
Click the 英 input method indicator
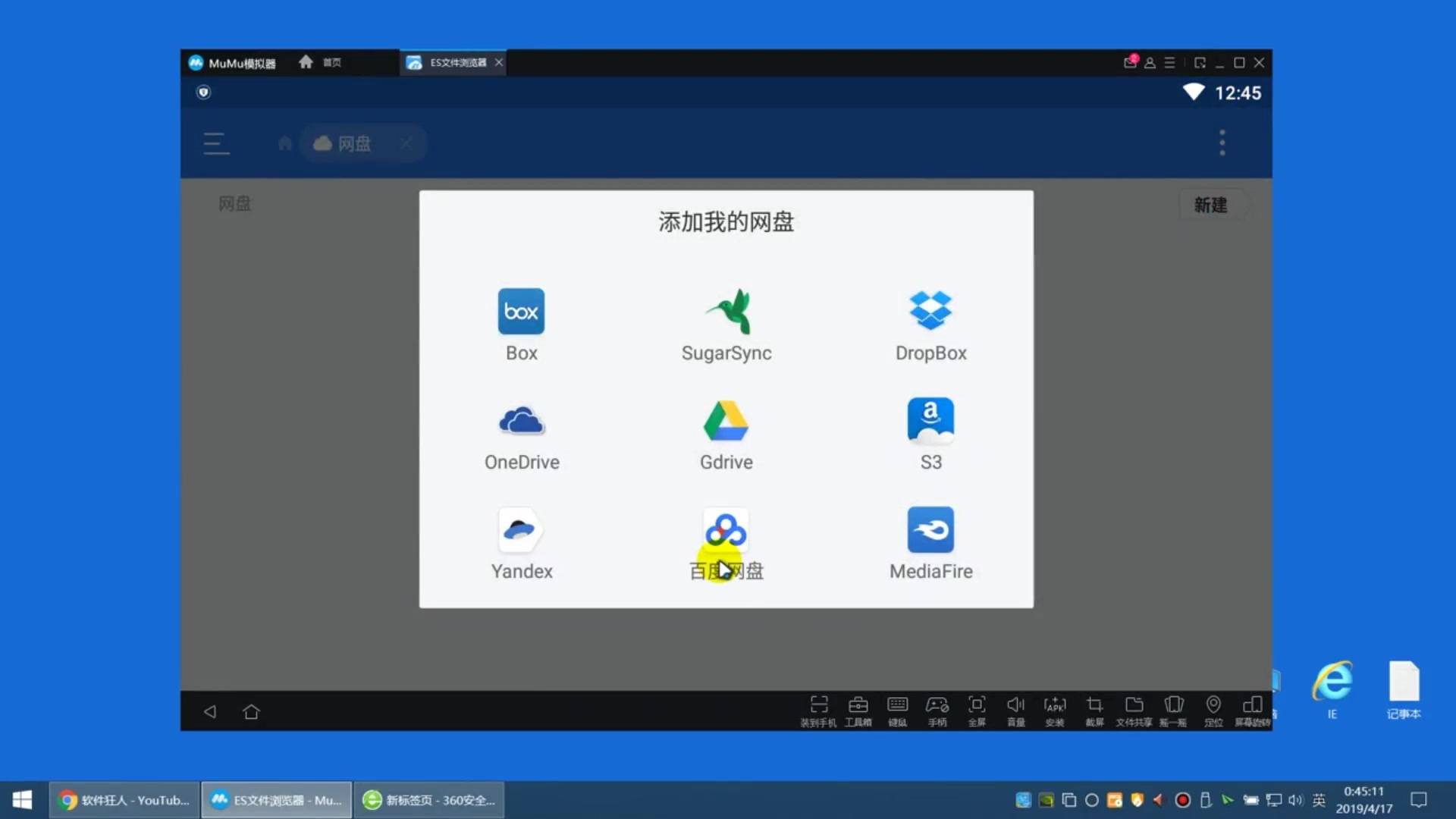[x=1319, y=800]
